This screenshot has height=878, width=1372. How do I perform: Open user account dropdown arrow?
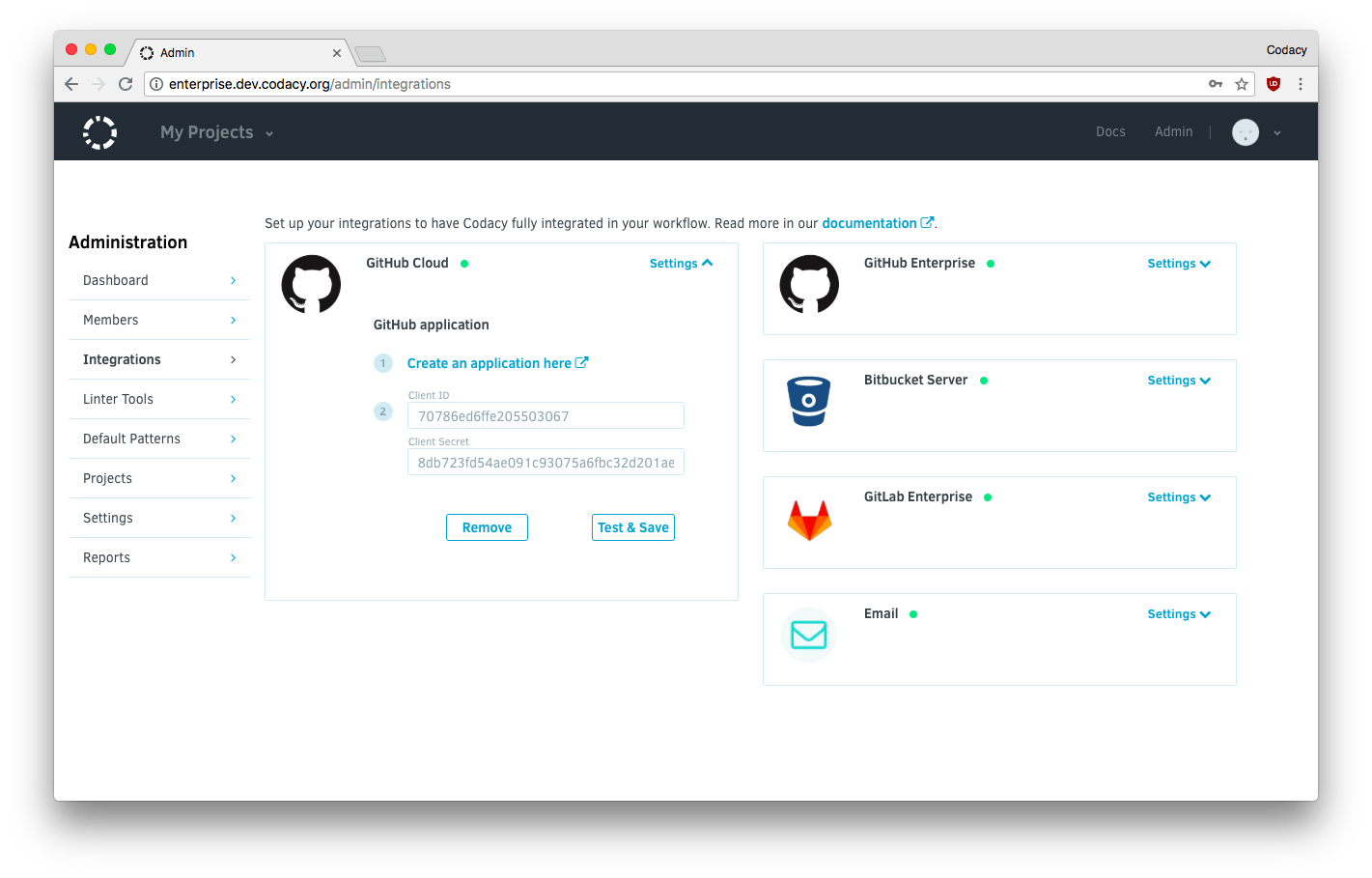tap(1277, 133)
